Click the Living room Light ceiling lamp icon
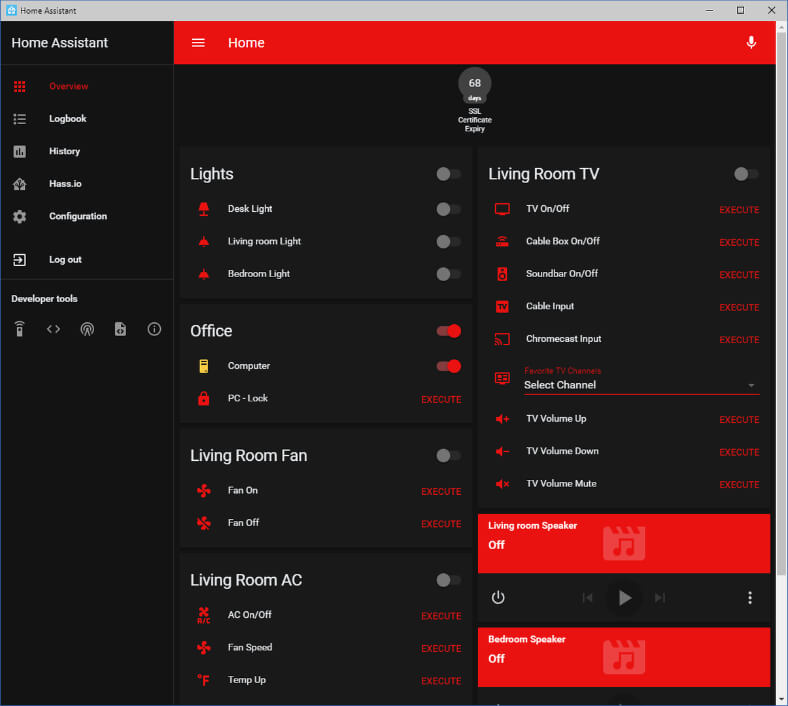 204,241
